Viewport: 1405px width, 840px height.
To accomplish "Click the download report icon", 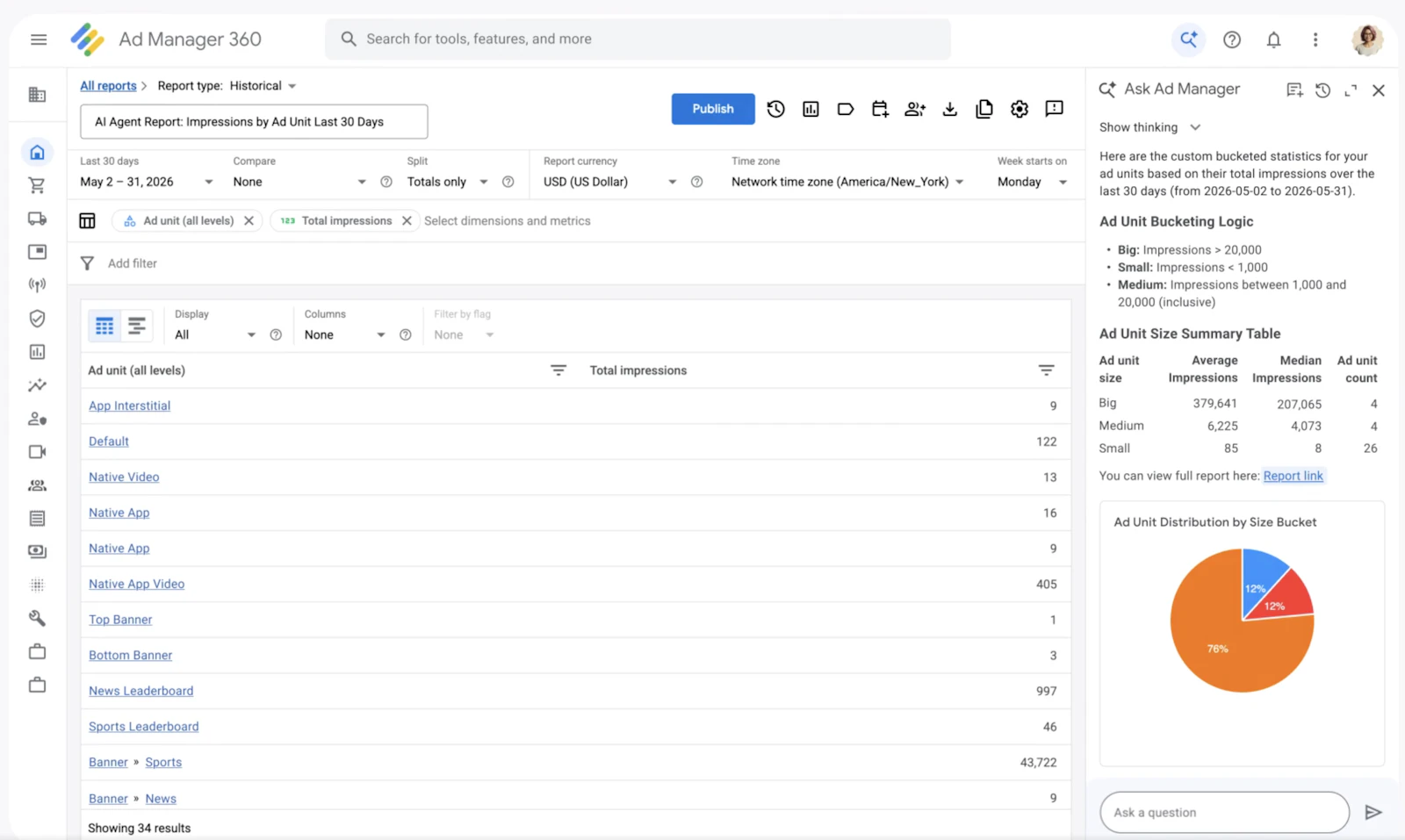I will [x=949, y=109].
